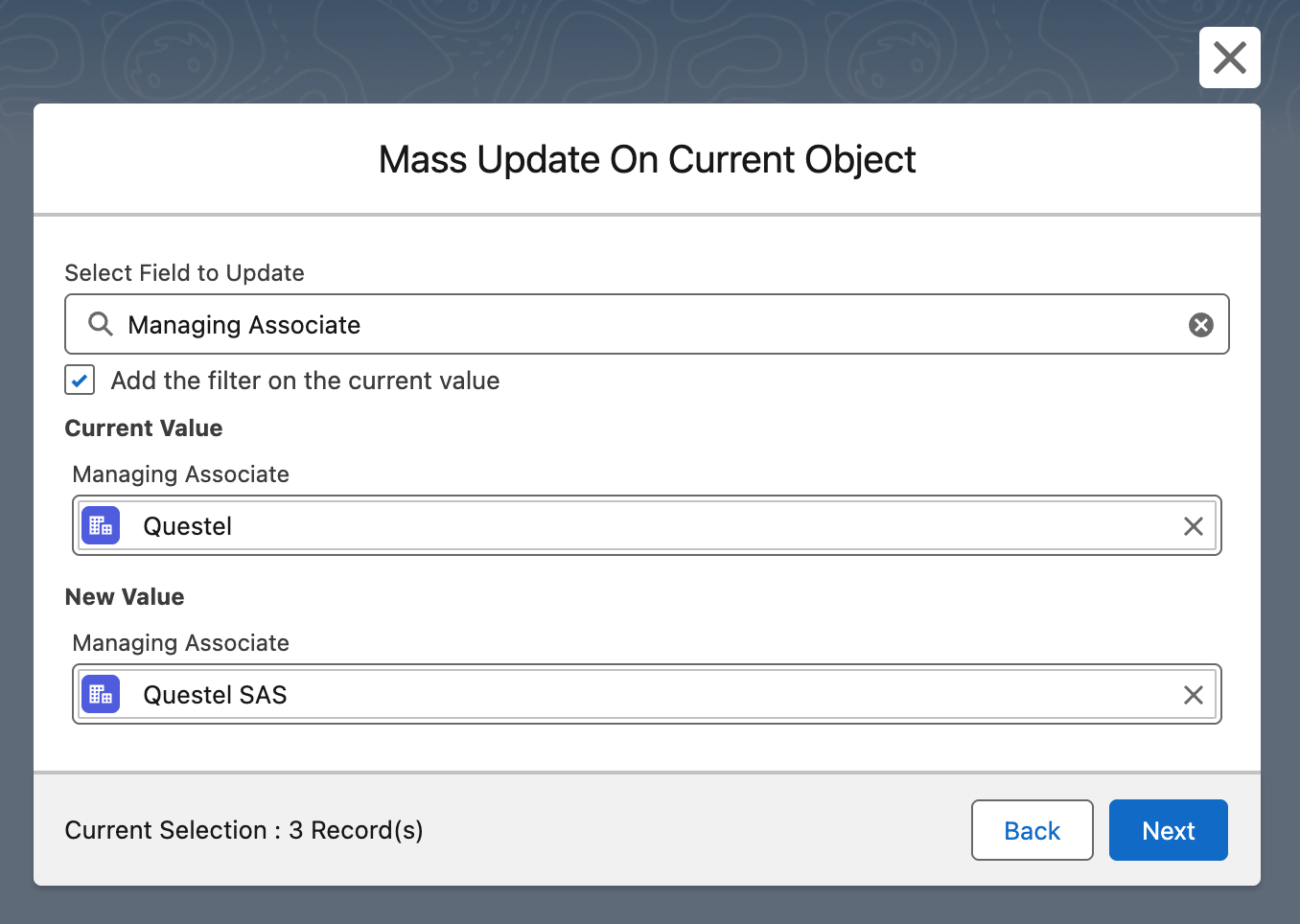Viewport: 1300px width, 924px height.
Task: Remove Questel from Current Value lookup
Action: click(x=1193, y=526)
